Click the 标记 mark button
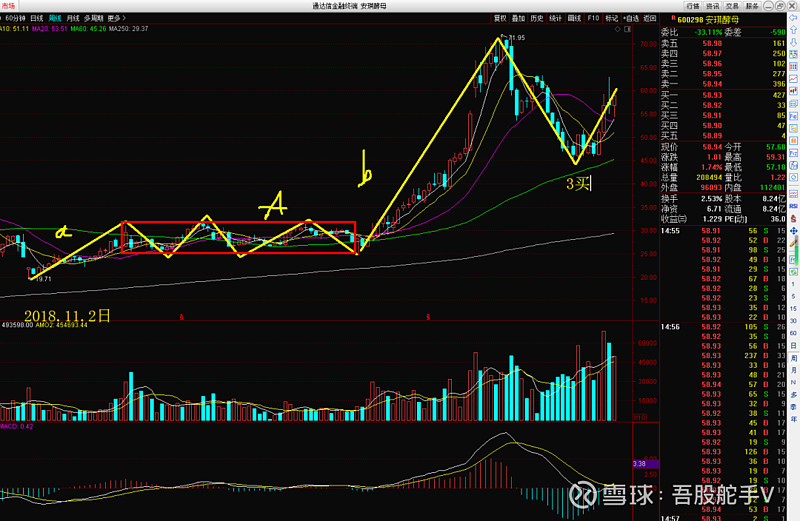Viewport: 800px width, 521px height. point(611,18)
